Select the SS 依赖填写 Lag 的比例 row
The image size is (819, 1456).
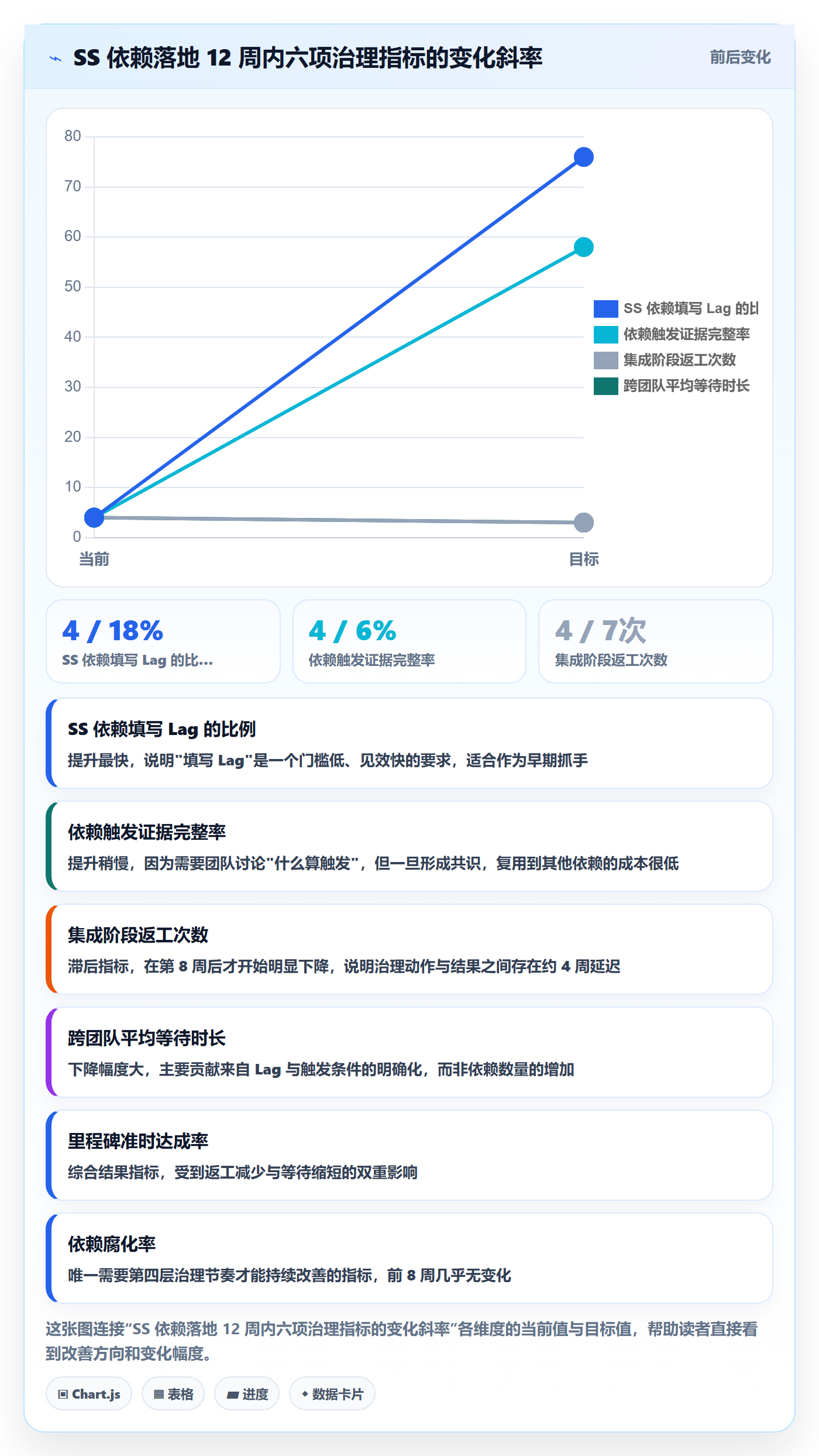click(x=409, y=743)
